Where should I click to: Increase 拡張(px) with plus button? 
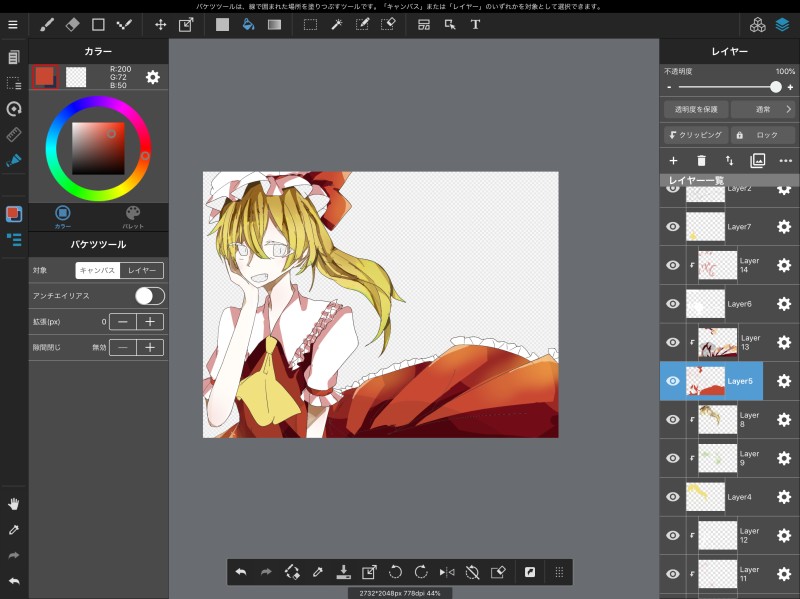[x=150, y=322]
